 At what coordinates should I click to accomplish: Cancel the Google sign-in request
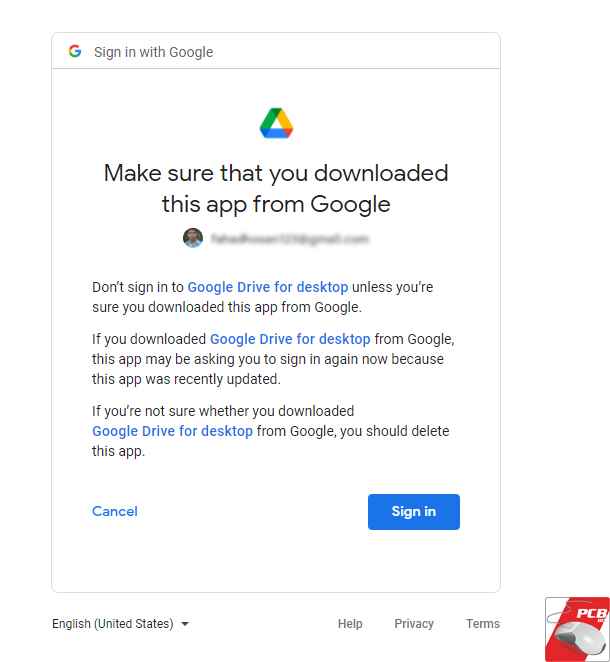click(x=115, y=511)
